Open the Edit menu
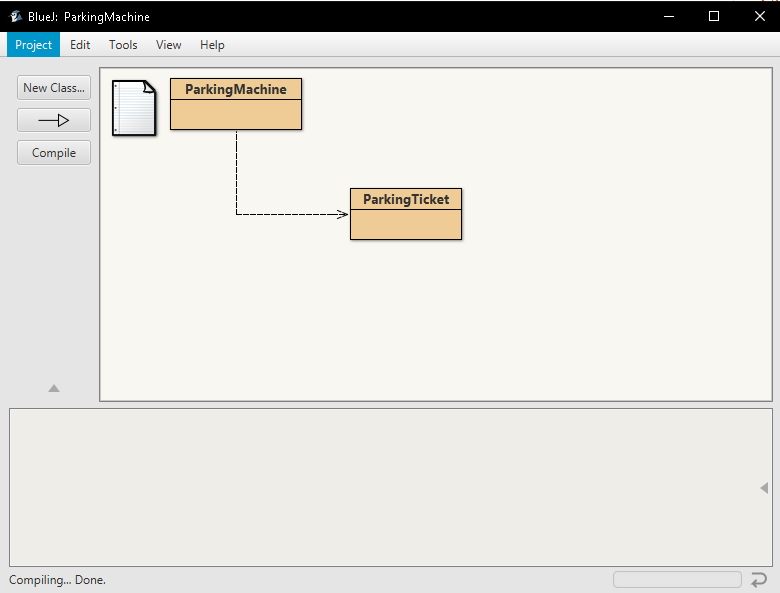Screen dimensions: 780x593 (x=80, y=45)
